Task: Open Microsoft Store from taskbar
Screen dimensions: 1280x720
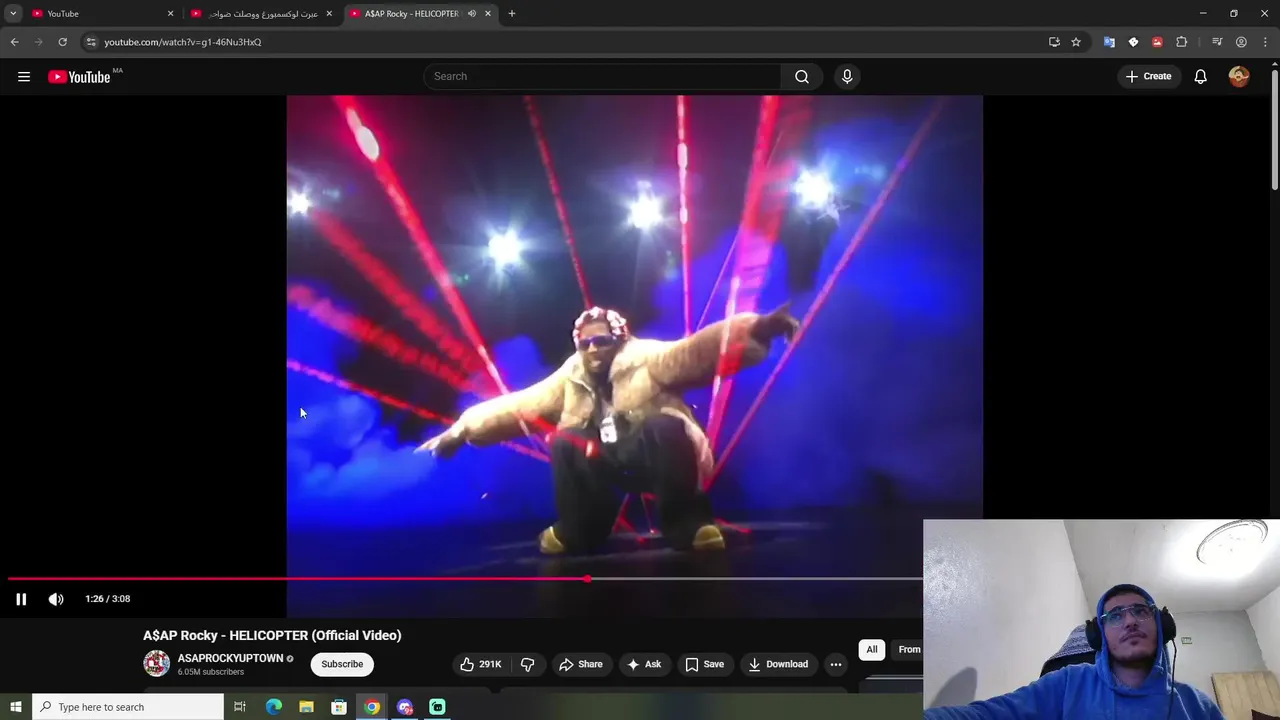Action: pyautogui.click(x=339, y=707)
